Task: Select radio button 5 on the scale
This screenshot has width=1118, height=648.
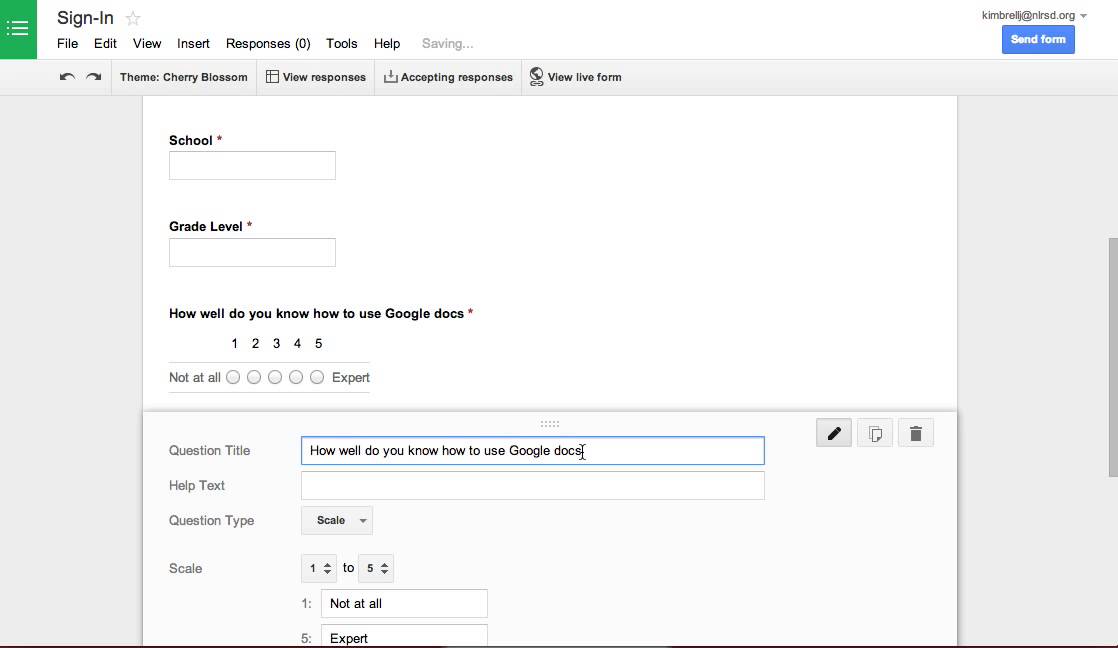Action: tap(317, 377)
